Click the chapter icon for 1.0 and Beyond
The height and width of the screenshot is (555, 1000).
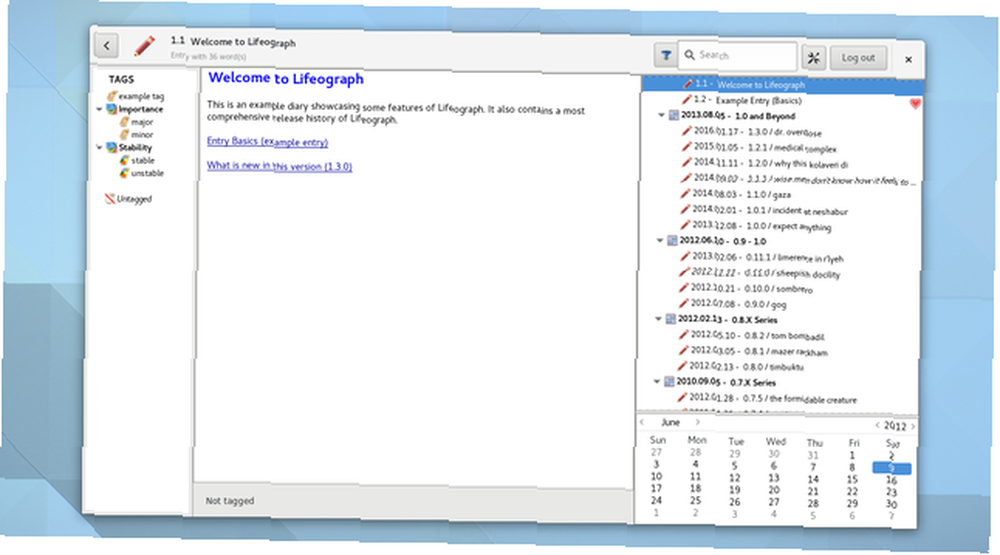click(x=673, y=115)
